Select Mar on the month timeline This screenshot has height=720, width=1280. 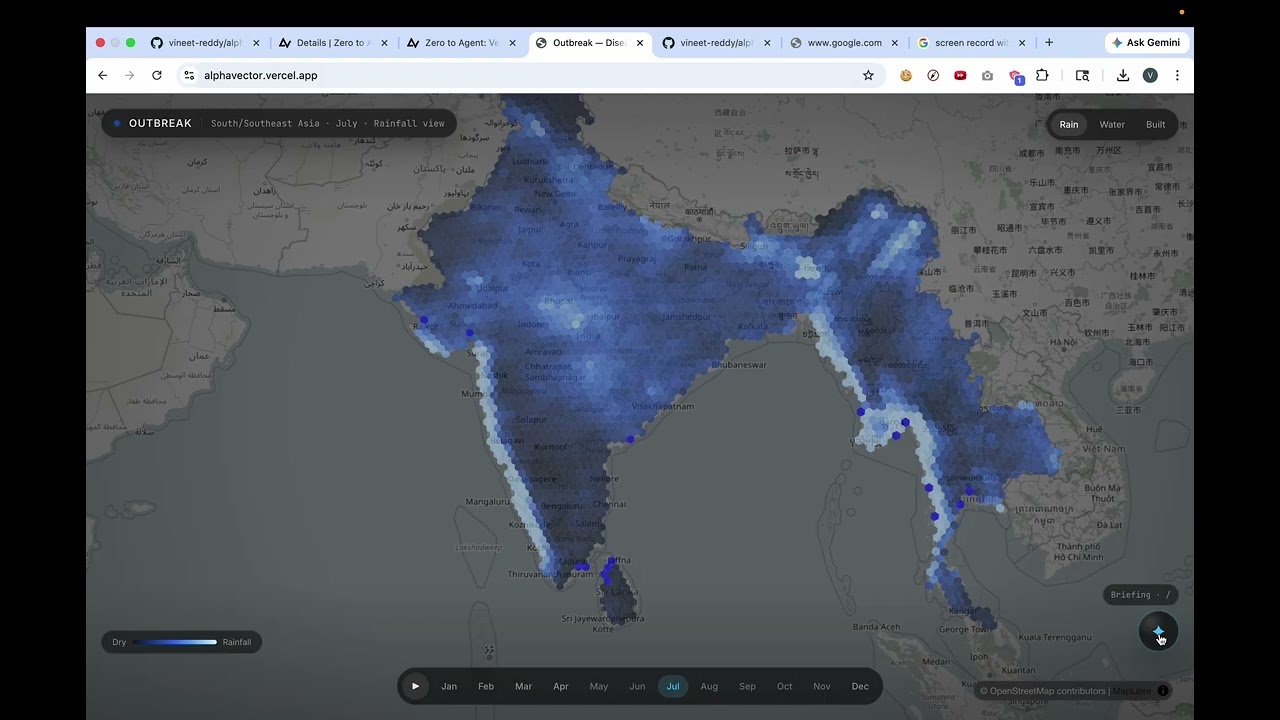pyautogui.click(x=523, y=686)
